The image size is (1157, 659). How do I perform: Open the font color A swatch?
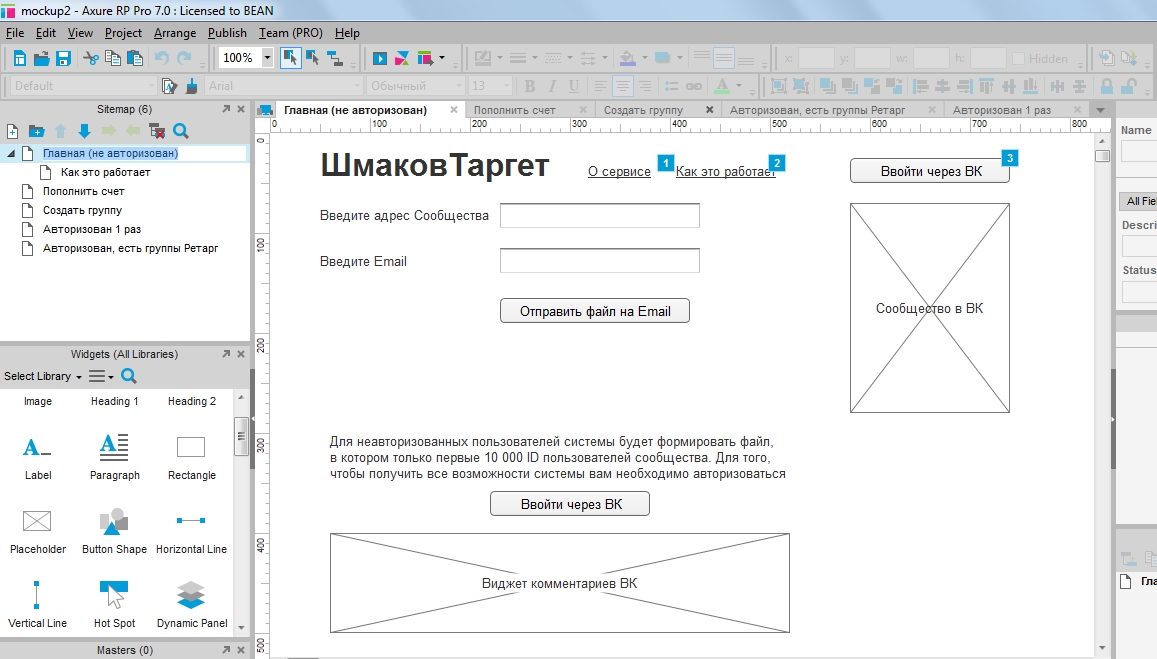tap(722, 86)
